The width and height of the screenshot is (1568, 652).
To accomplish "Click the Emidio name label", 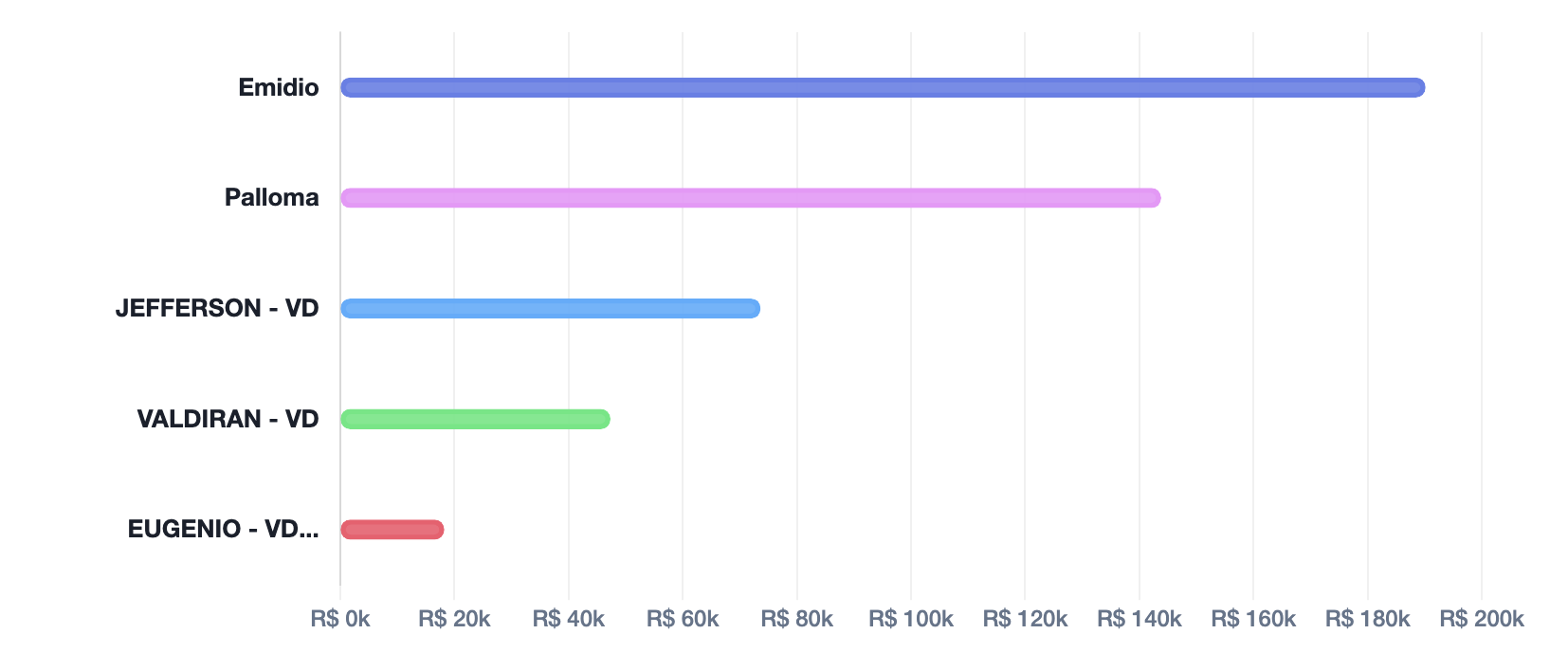I will [x=279, y=88].
